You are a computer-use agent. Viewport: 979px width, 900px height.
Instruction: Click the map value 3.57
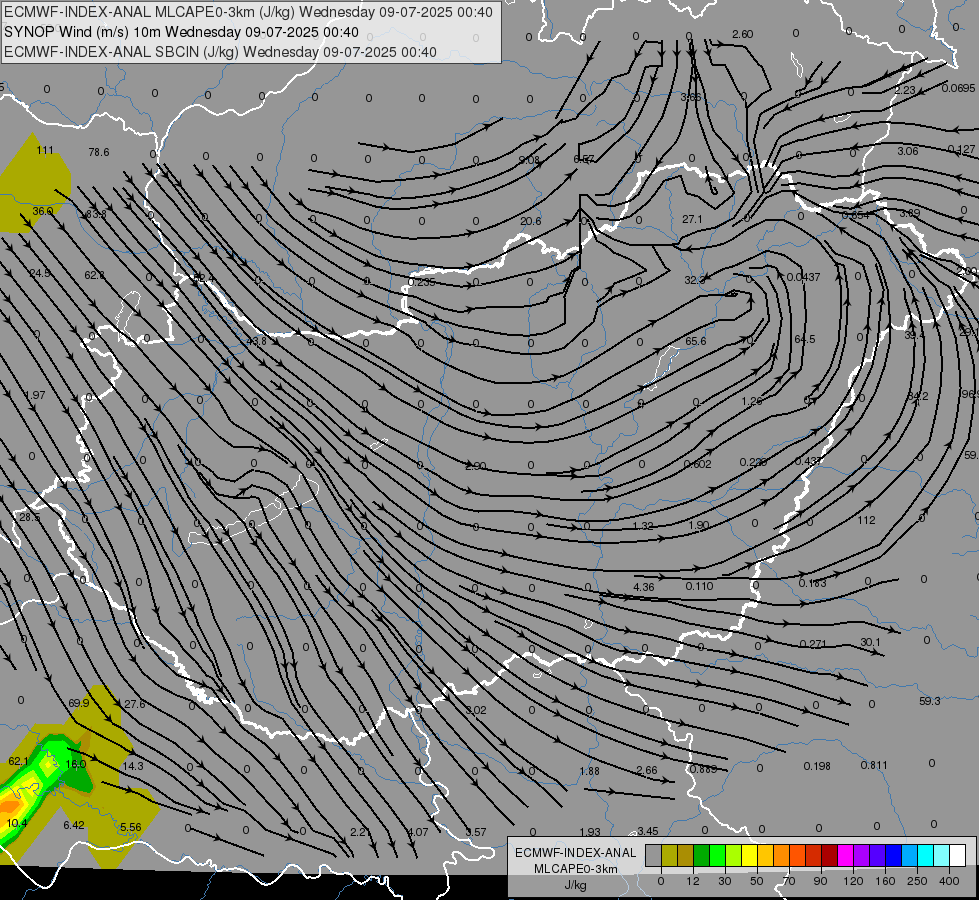[476, 832]
